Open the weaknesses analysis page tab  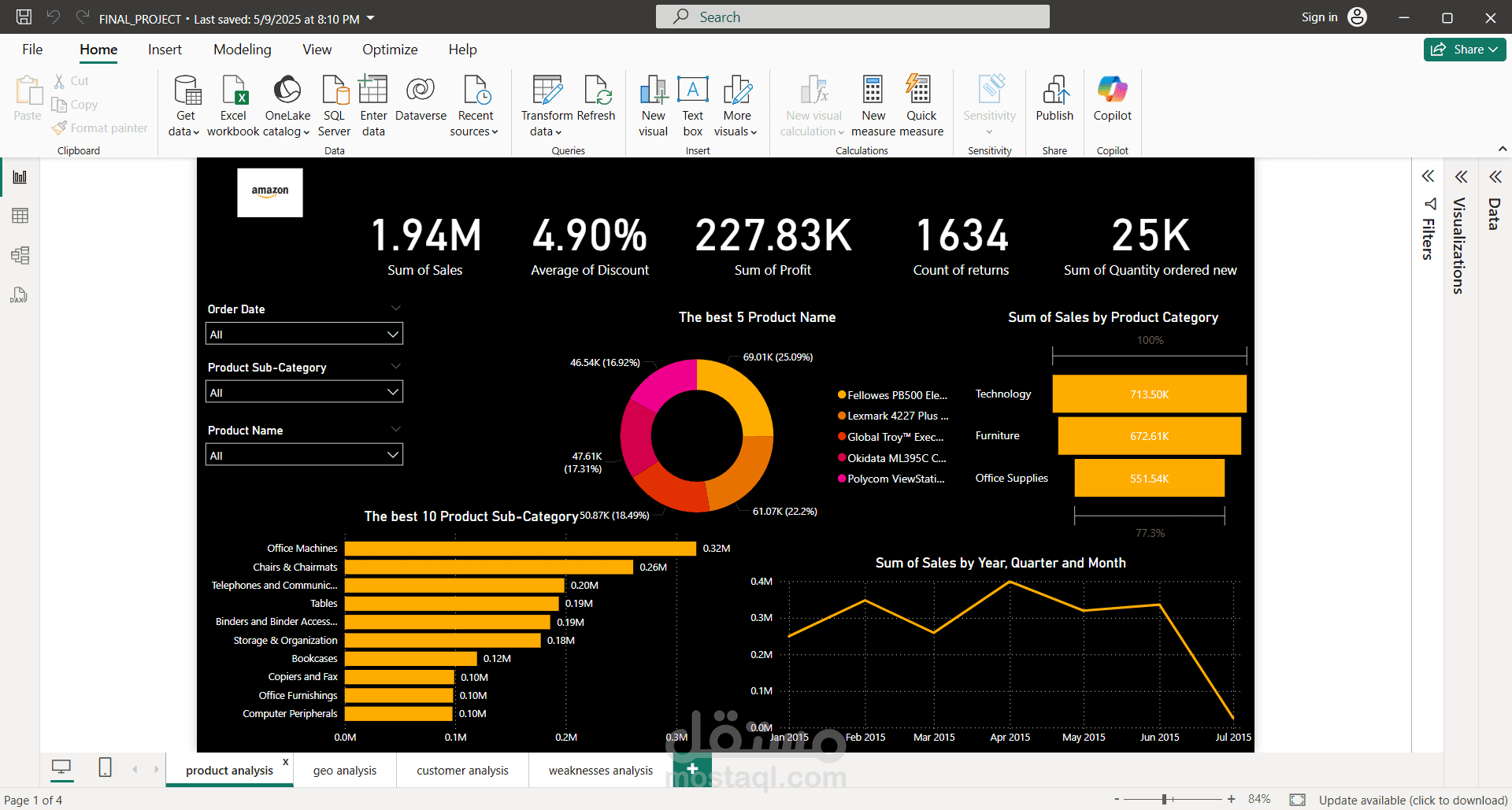(601, 771)
